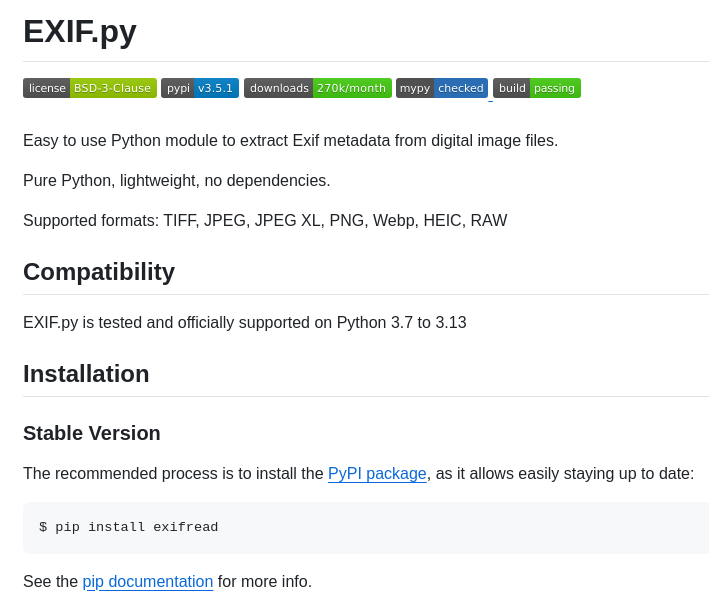
Task: Click the EXIF.py main heading
Action: 80,32
